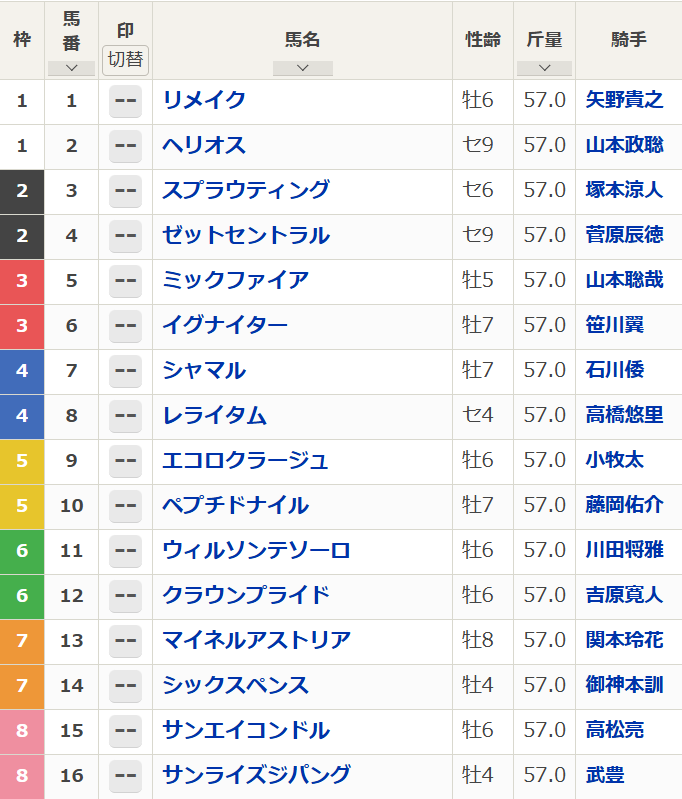Toggle the mark selector for シックスペンス
The height and width of the screenshot is (799, 682).
[x=125, y=685]
